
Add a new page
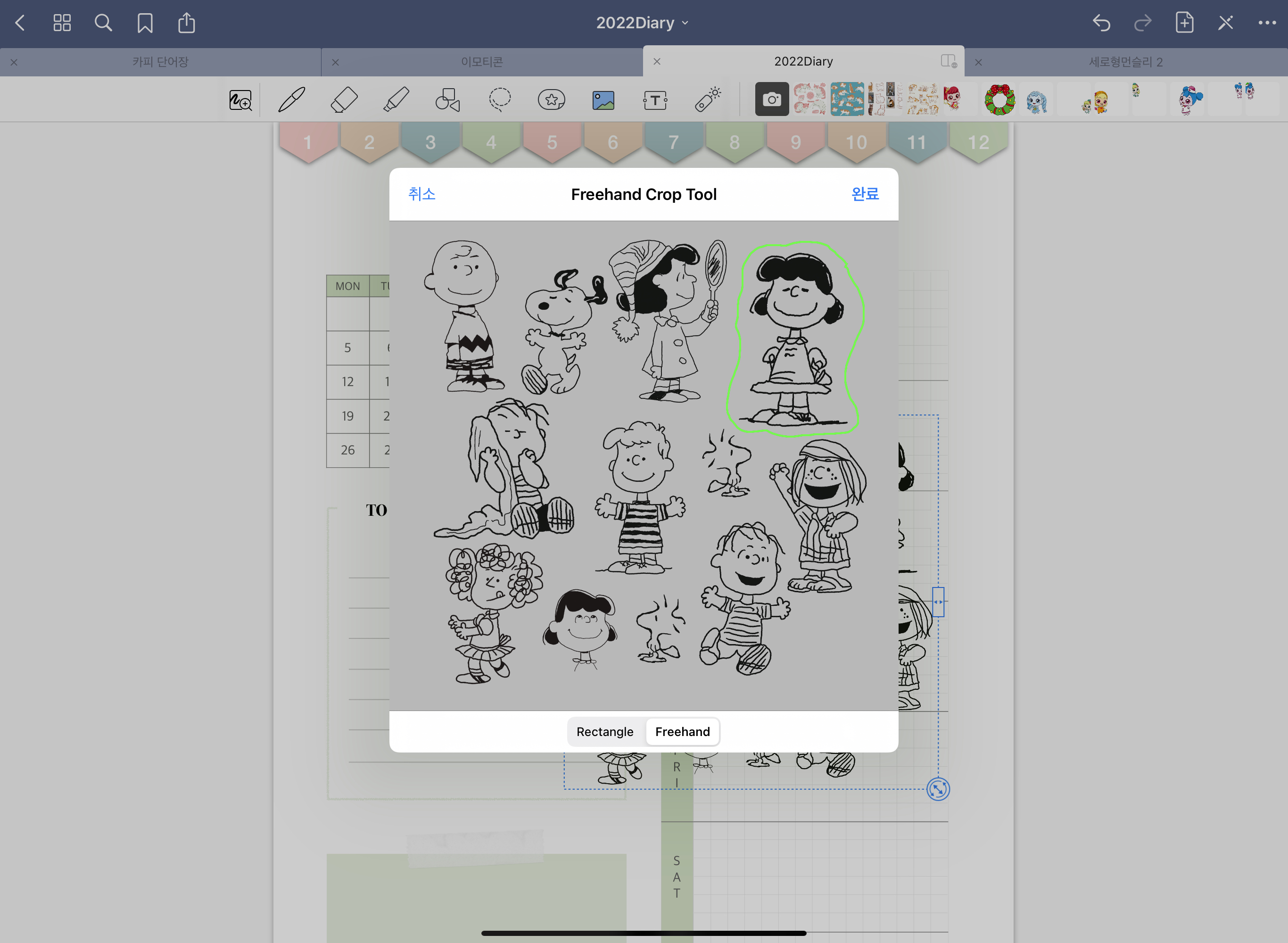click(1184, 23)
